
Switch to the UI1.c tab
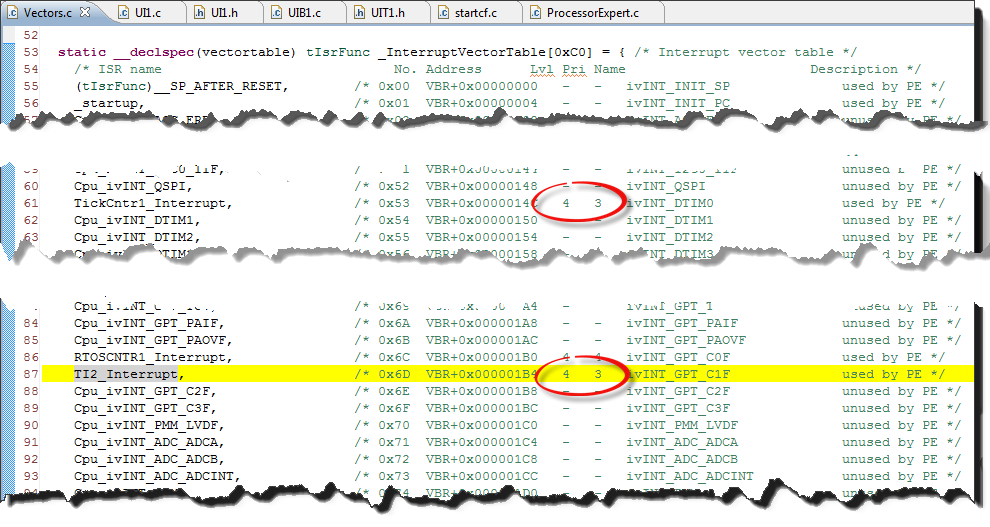pos(144,12)
